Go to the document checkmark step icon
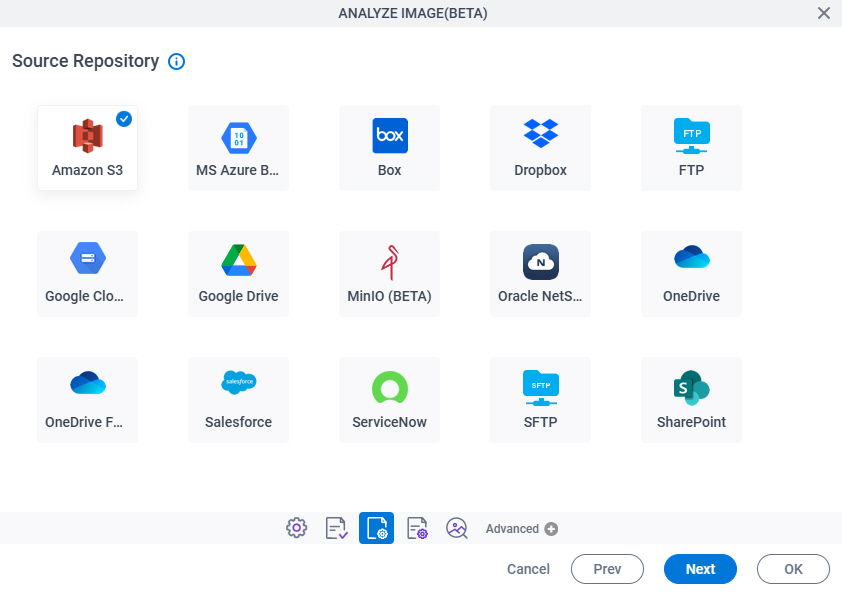 point(337,528)
